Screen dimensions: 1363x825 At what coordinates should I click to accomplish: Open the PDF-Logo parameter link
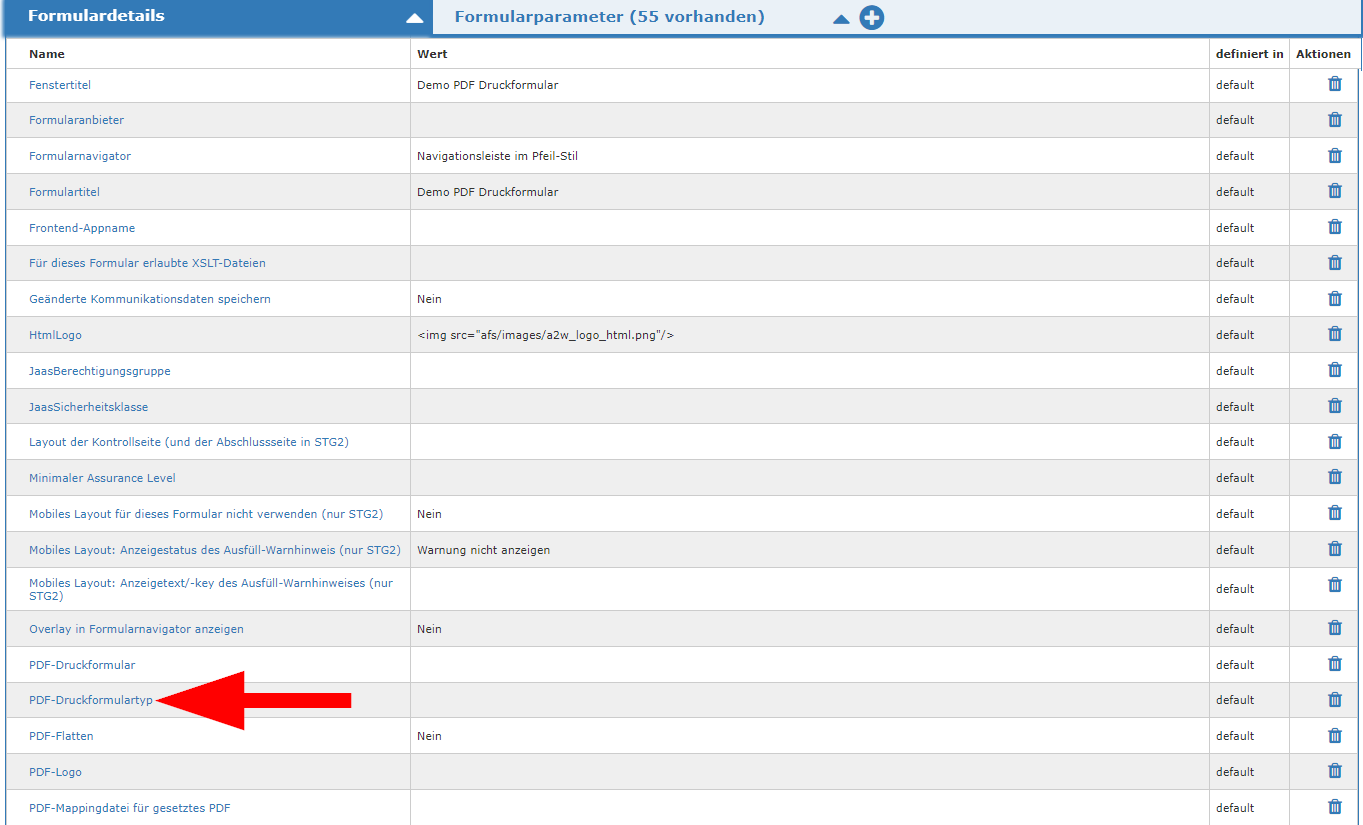tap(55, 772)
